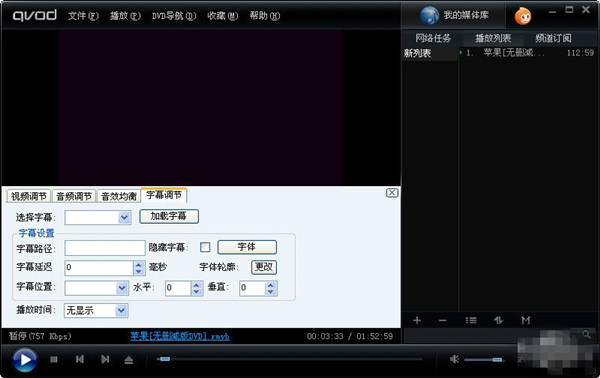Screen dimensions: 600x378
Task: Decrease the 水平 value with down arrow
Action: pos(196,292)
